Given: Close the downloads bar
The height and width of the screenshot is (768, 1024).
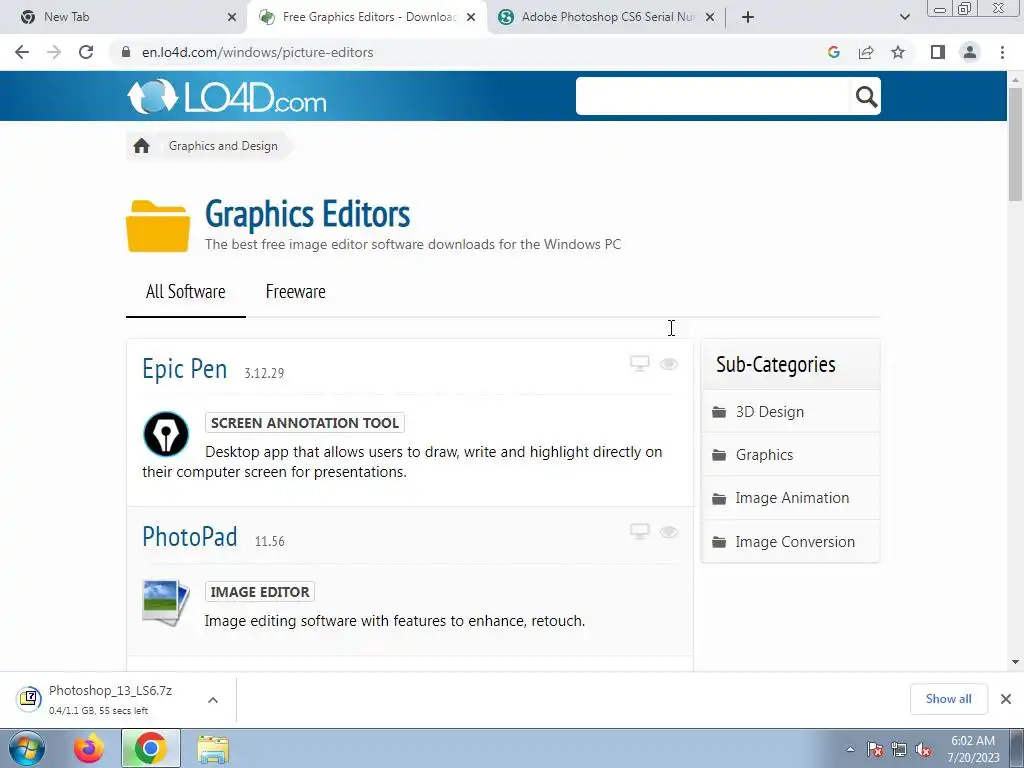Looking at the screenshot, I should click(1006, 699).
